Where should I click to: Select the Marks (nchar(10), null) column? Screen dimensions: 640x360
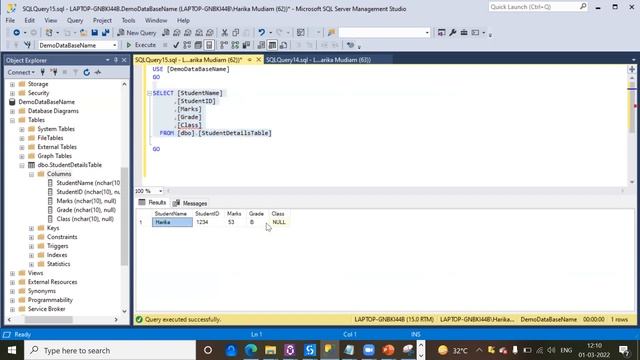[86, 201]
